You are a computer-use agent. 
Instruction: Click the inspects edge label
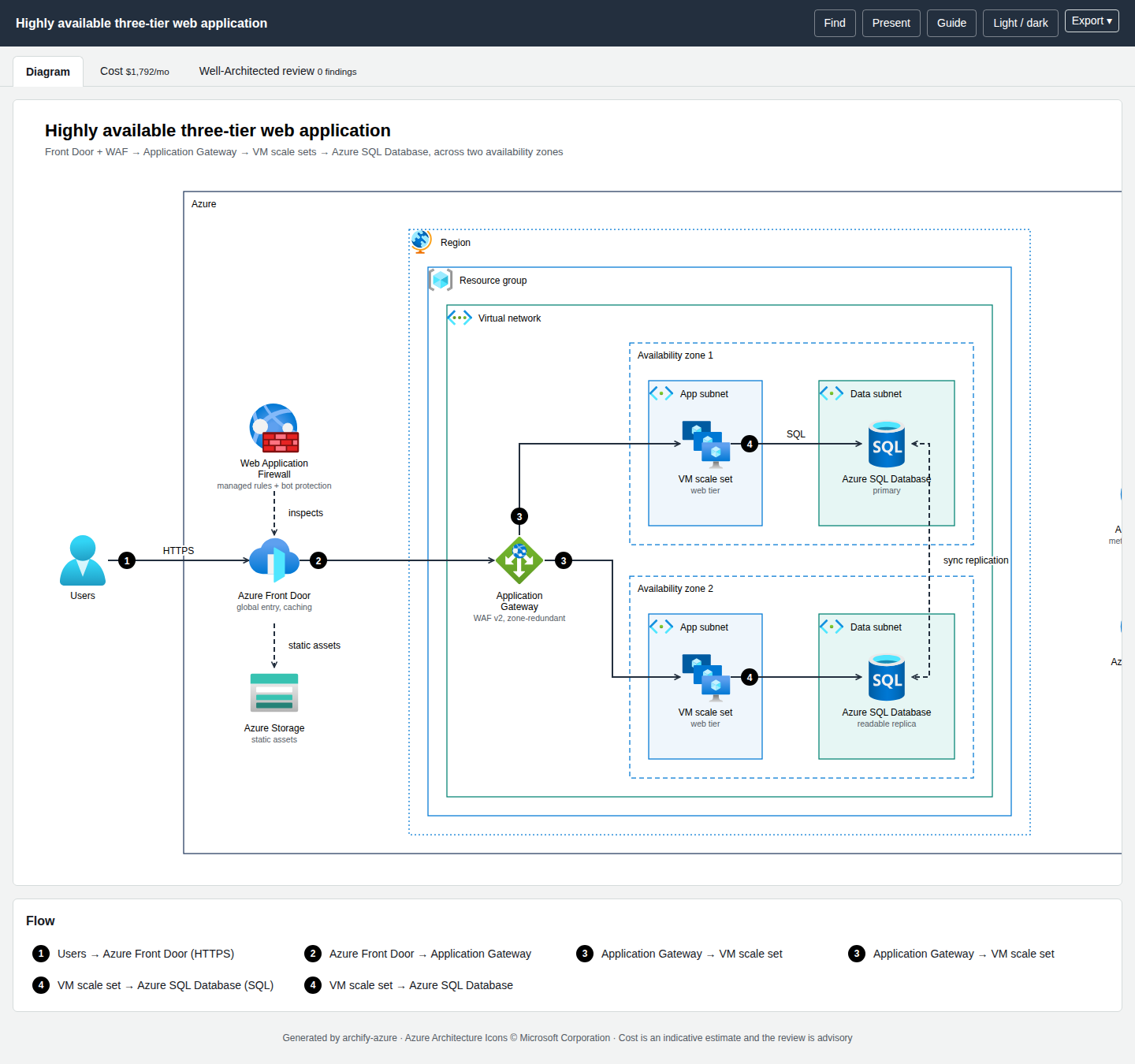306,513
